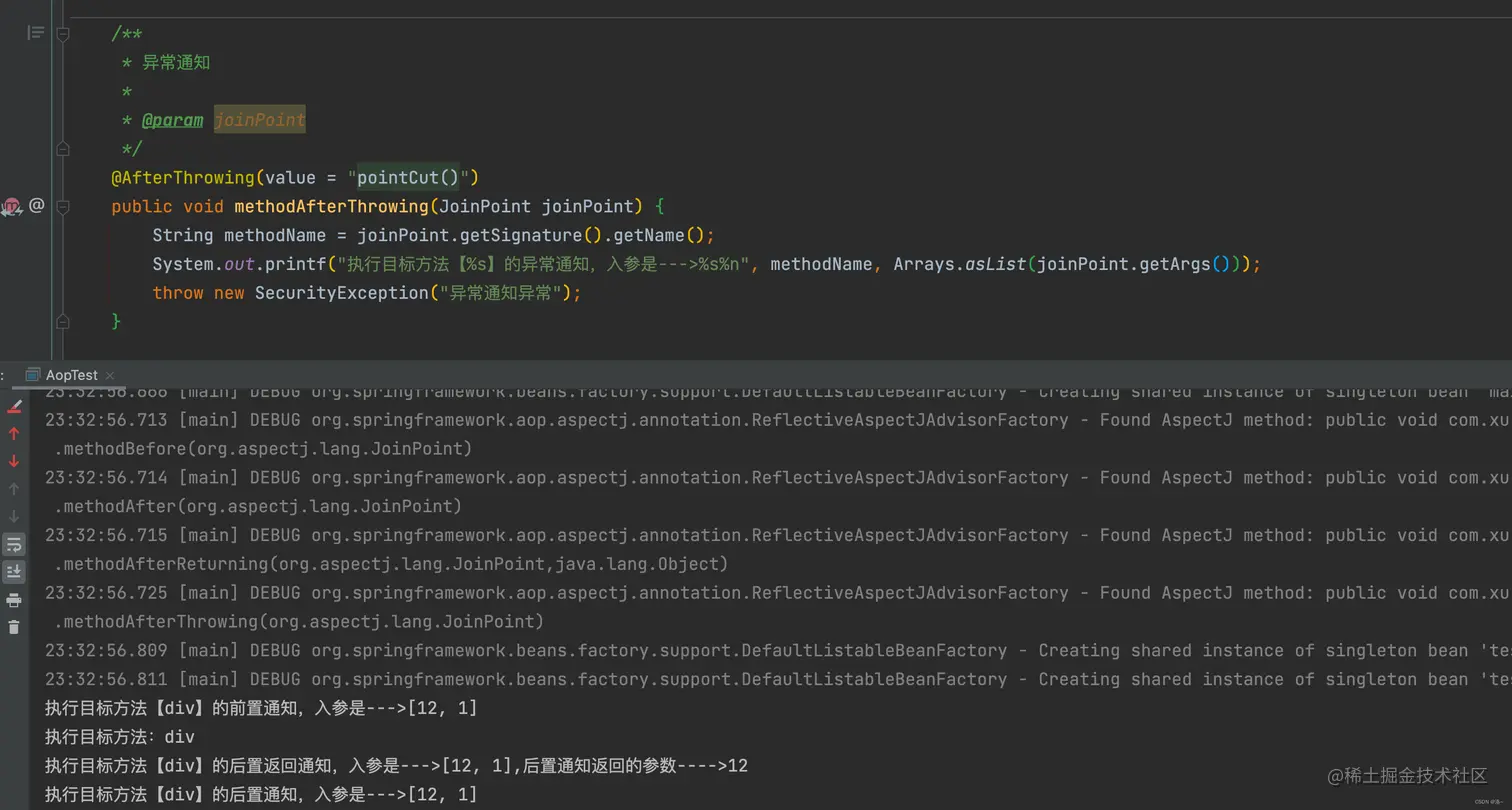Click the output line 执行目标方法: div

click(120, 737)
